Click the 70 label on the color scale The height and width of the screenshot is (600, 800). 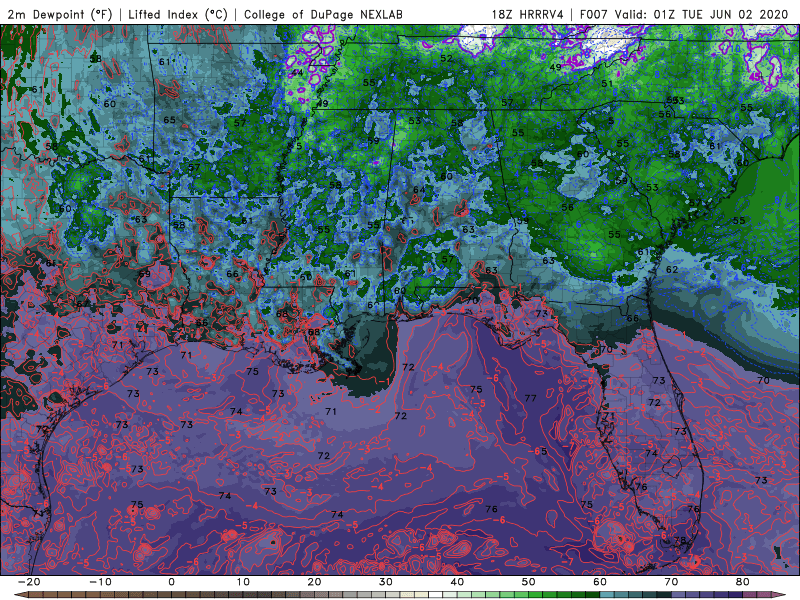tap(671, 582)
